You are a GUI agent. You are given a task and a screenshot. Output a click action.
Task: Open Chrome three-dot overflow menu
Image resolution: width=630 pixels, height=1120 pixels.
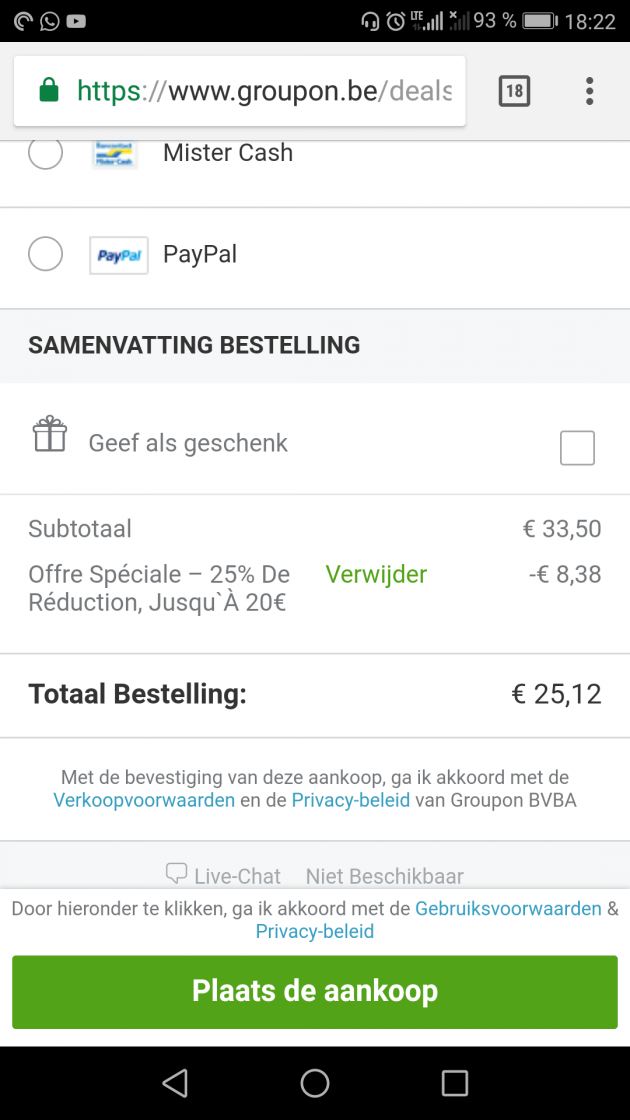click(x=590, y=91)
